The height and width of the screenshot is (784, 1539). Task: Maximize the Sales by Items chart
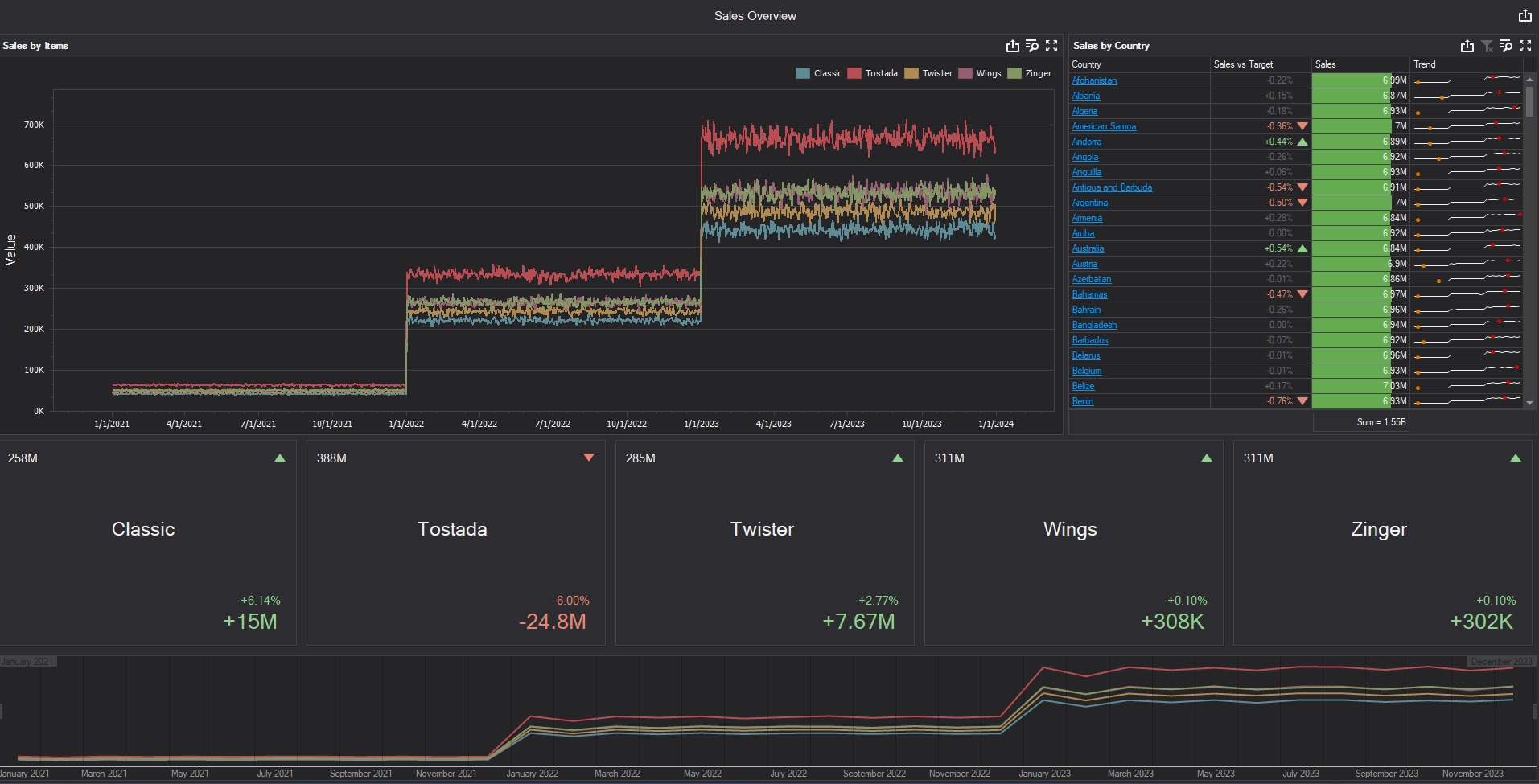(1051, 46)
